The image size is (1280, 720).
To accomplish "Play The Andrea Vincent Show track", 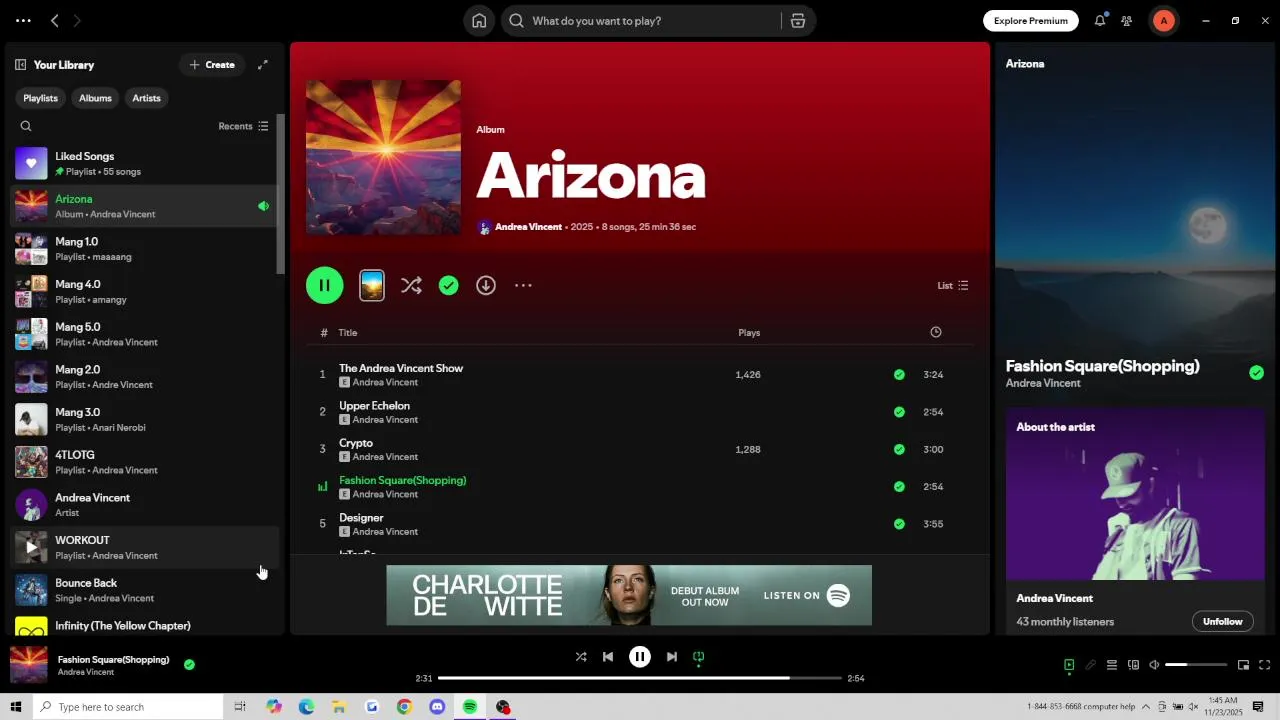I will 401,368.
